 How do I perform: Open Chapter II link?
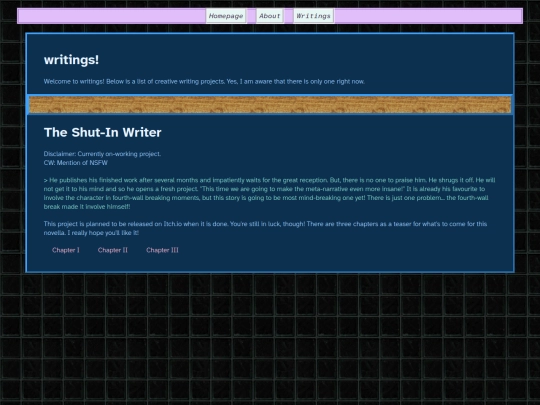[113, 250]
